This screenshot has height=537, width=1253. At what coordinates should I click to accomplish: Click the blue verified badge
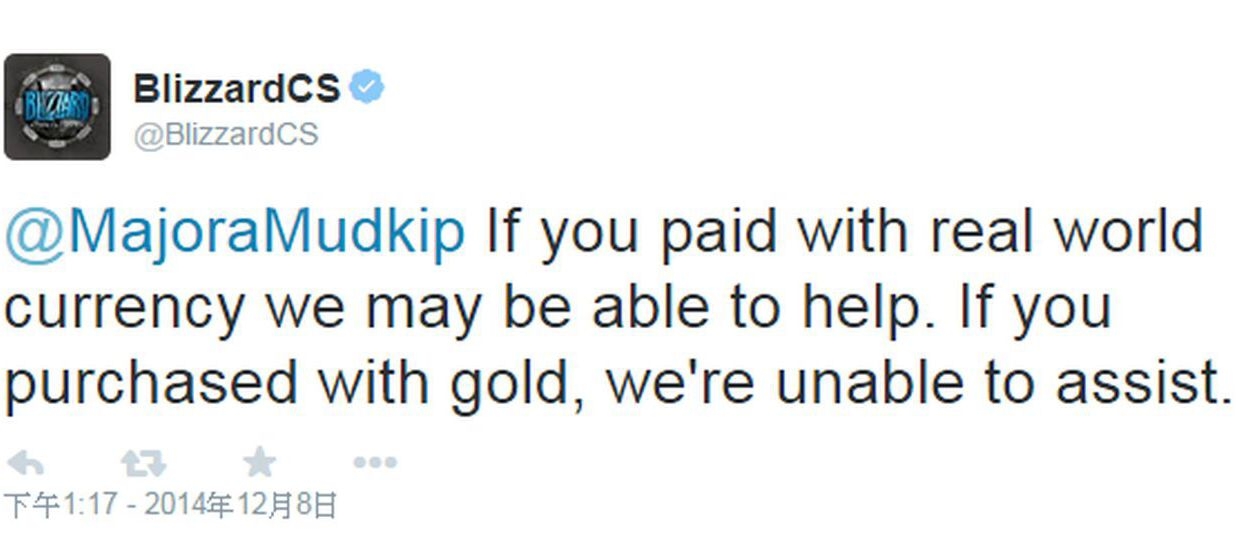coord(369,89)
